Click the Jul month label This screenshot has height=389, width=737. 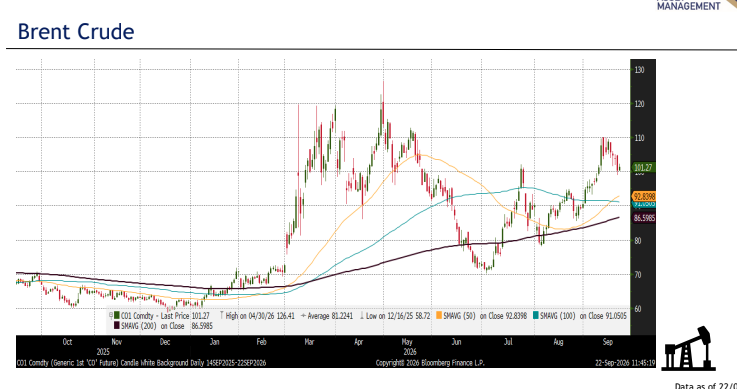click(x=508, y=342)
